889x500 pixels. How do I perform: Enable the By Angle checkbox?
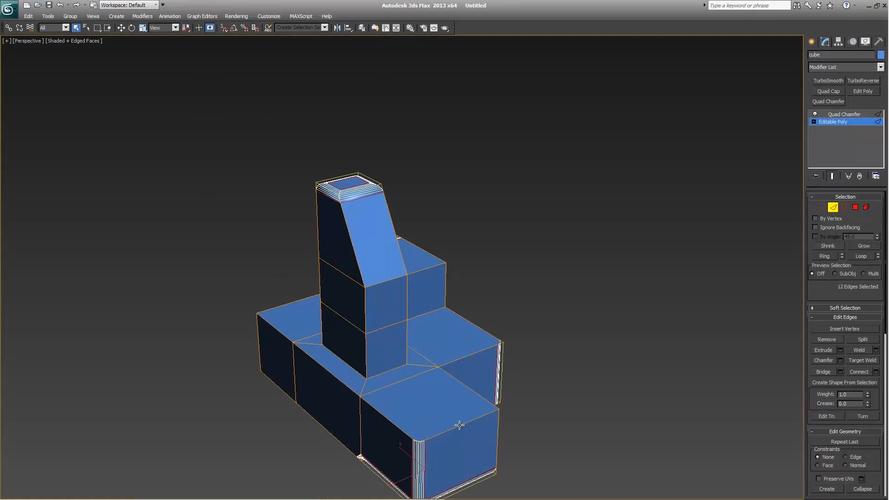click(815, 236)
